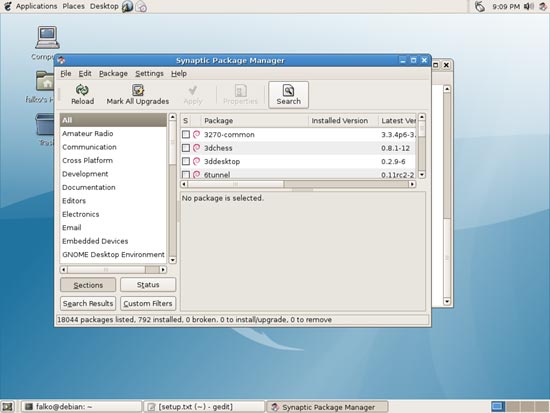Click the home folder desktop icon
Image resolution: width=550 pixels, height=413 pixels.
pos(45,81)
